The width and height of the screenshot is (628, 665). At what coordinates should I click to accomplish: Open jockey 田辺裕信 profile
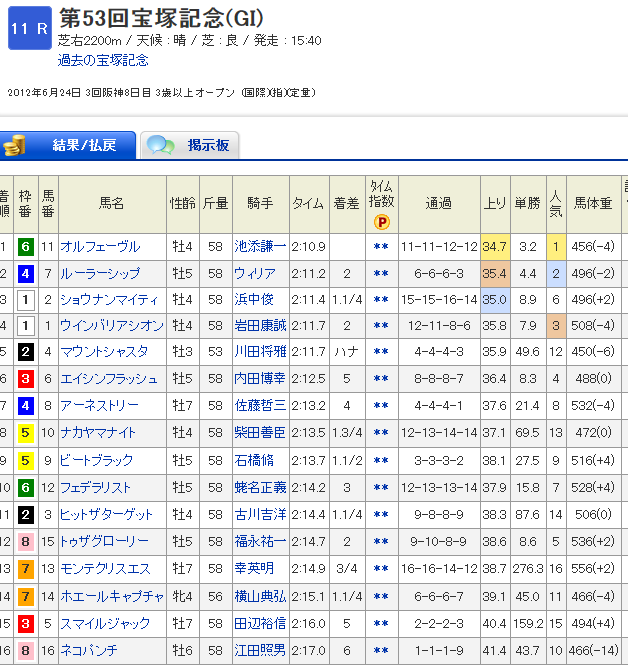pyautogui.click(x=260, y=623)
